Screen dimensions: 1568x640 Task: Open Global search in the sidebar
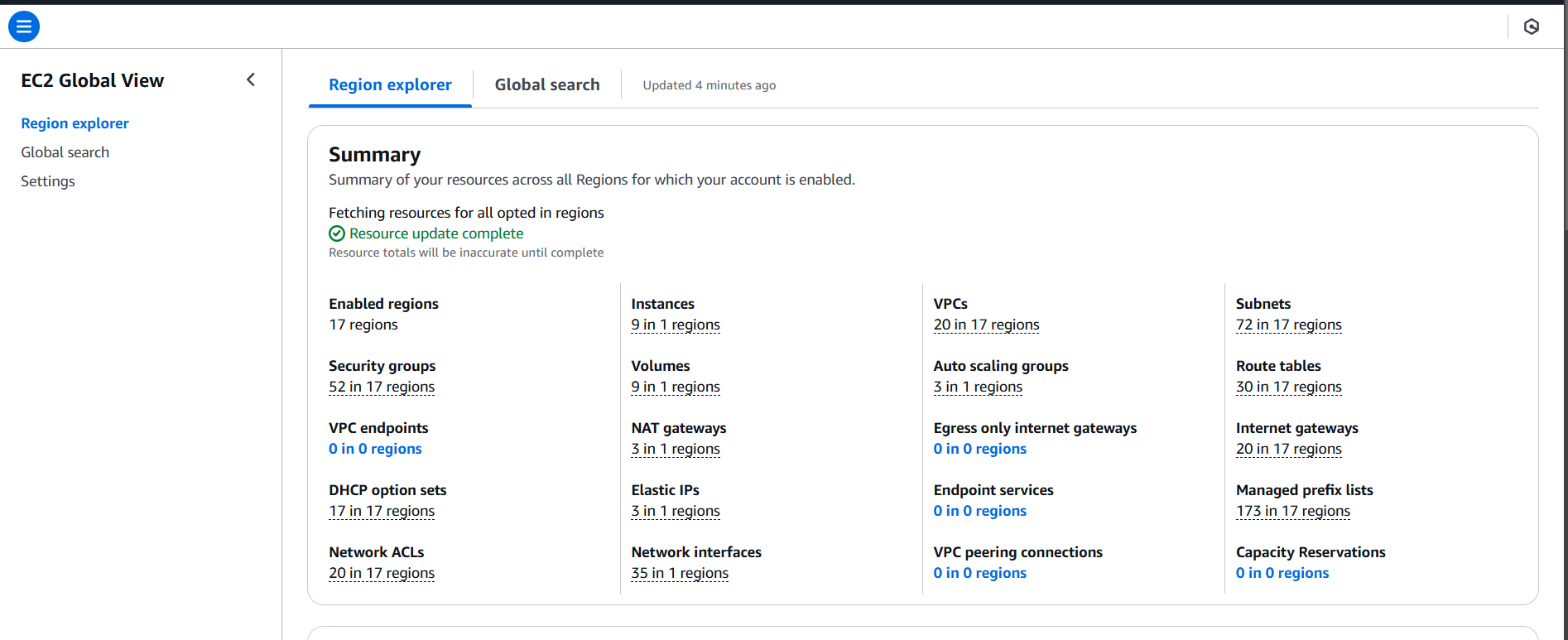point(65,152)
